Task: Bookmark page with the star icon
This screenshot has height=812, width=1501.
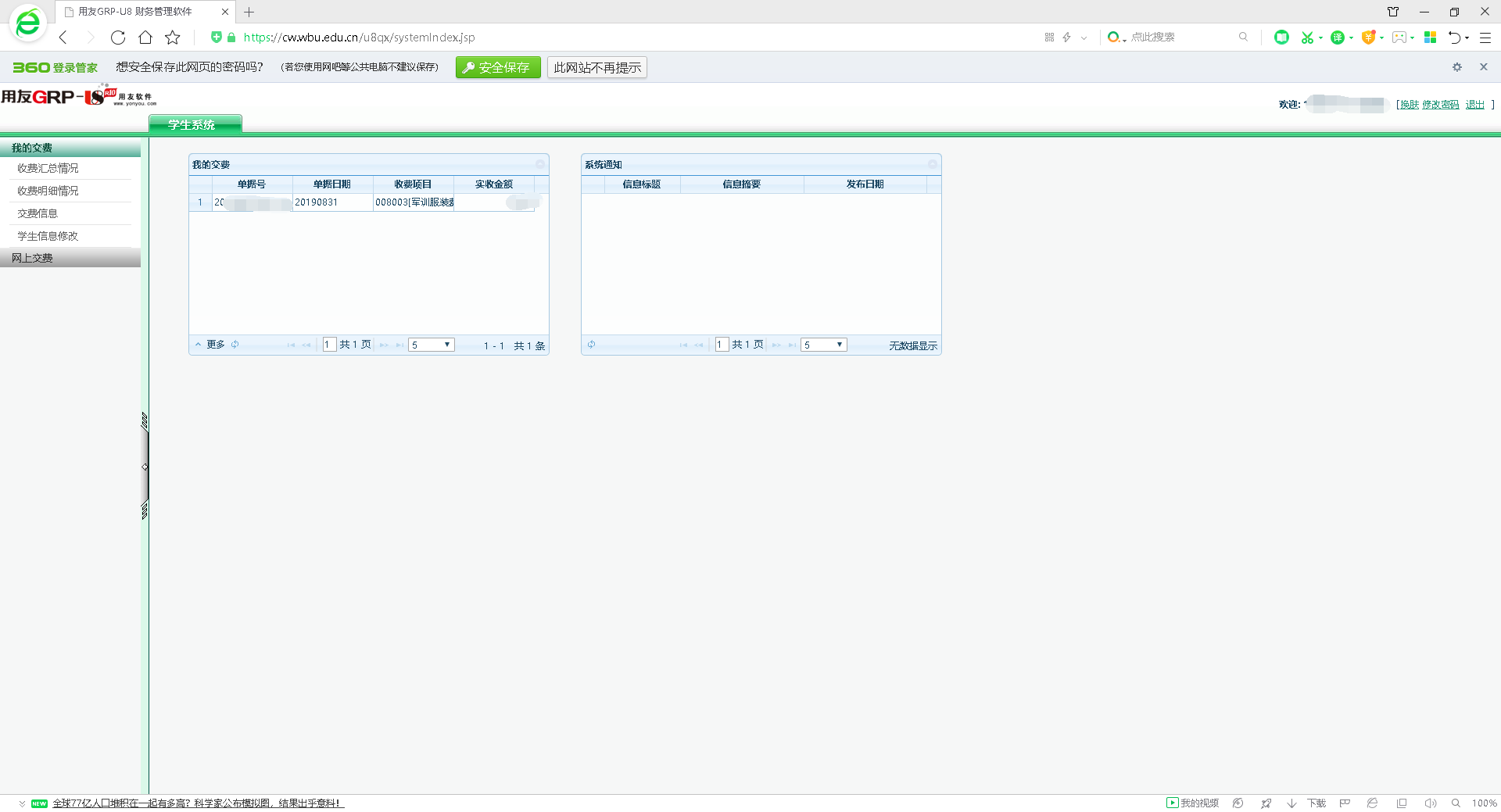Action: (173, 38)
